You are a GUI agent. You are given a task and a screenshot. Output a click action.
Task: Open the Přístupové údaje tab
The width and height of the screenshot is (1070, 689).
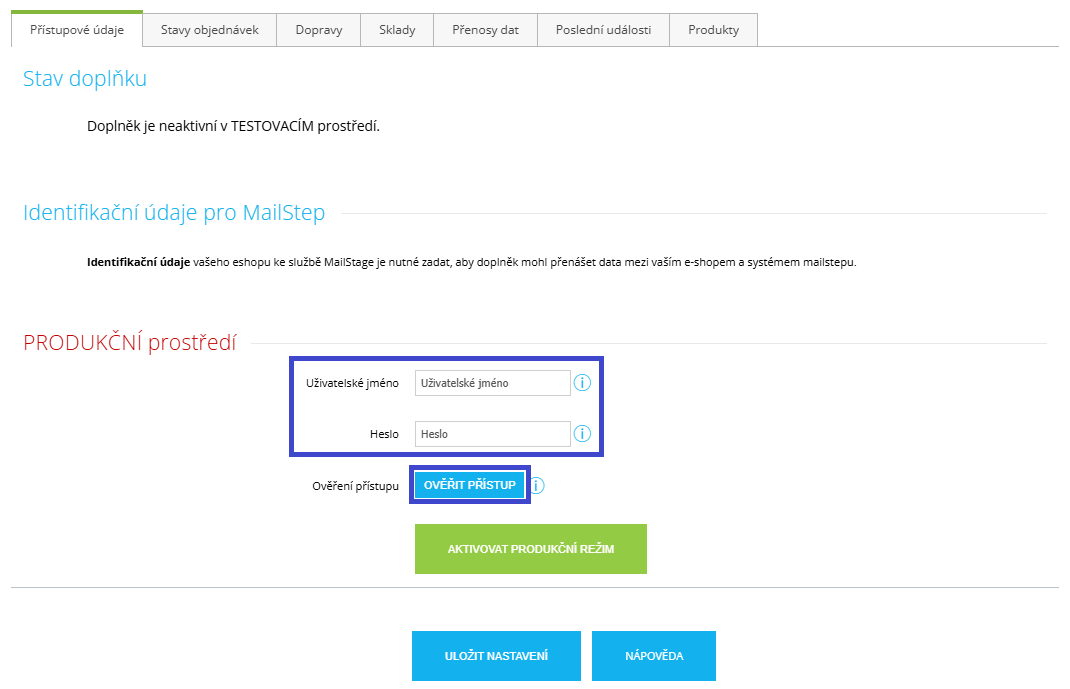[x=77, y=30]
